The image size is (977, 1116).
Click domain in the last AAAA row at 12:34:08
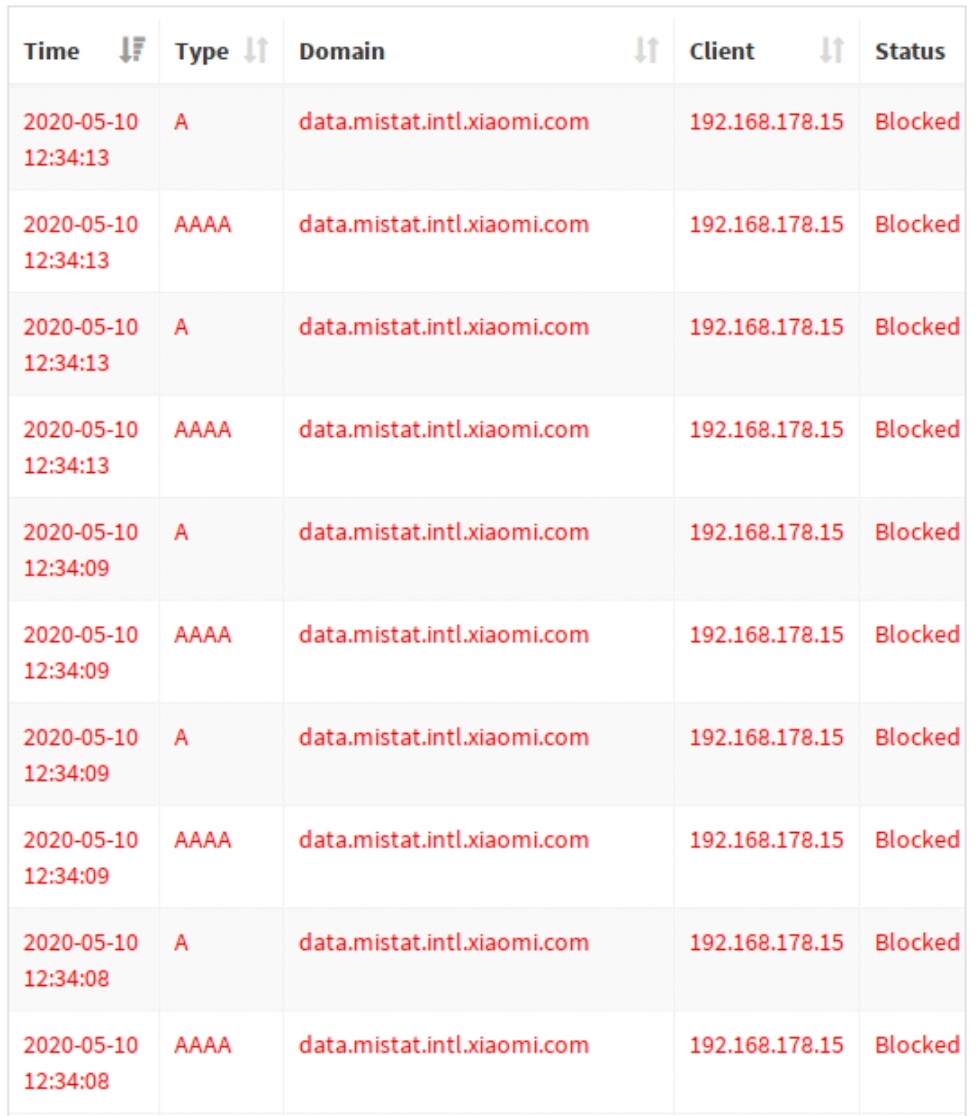click(443, 1045)
